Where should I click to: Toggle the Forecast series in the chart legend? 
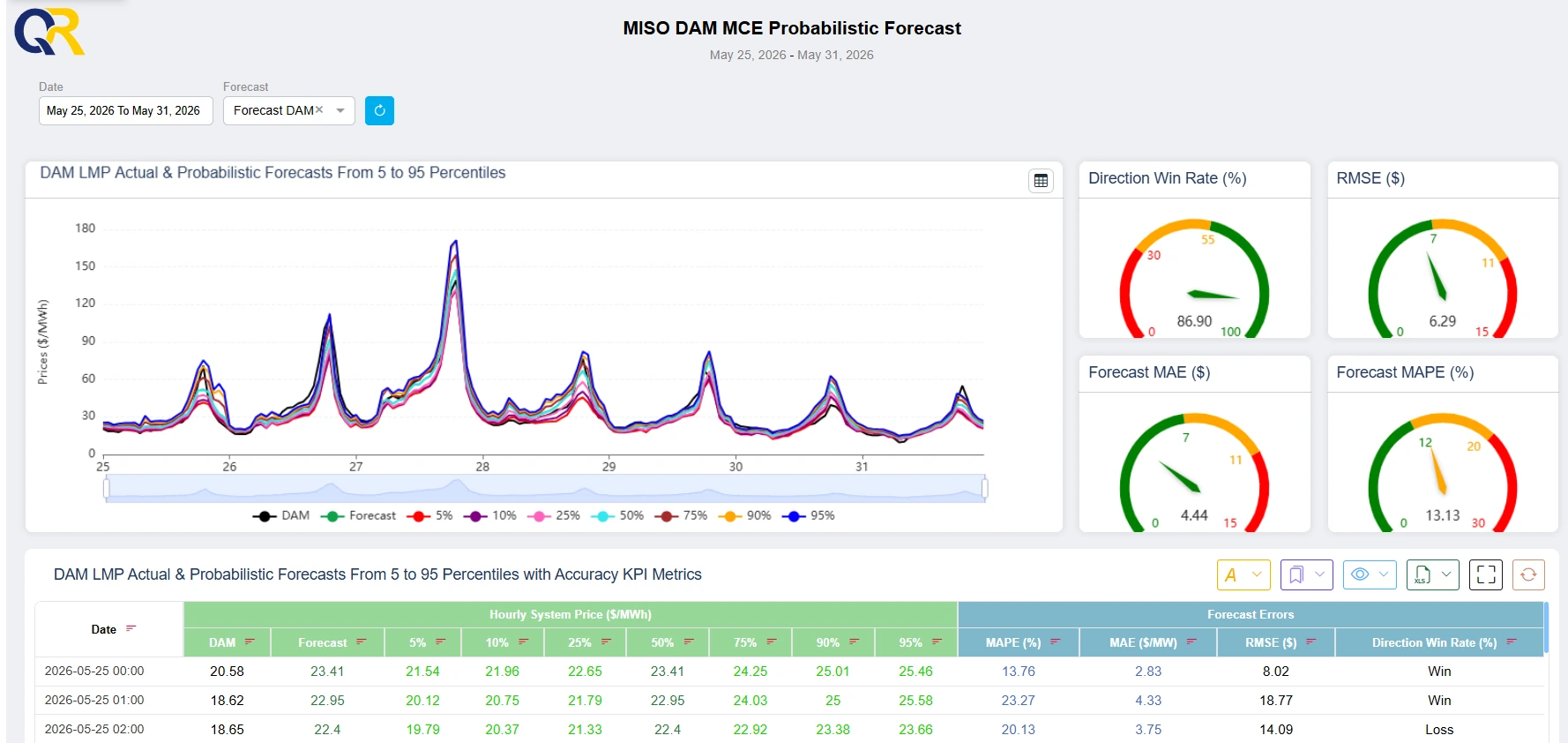[358, 515]
